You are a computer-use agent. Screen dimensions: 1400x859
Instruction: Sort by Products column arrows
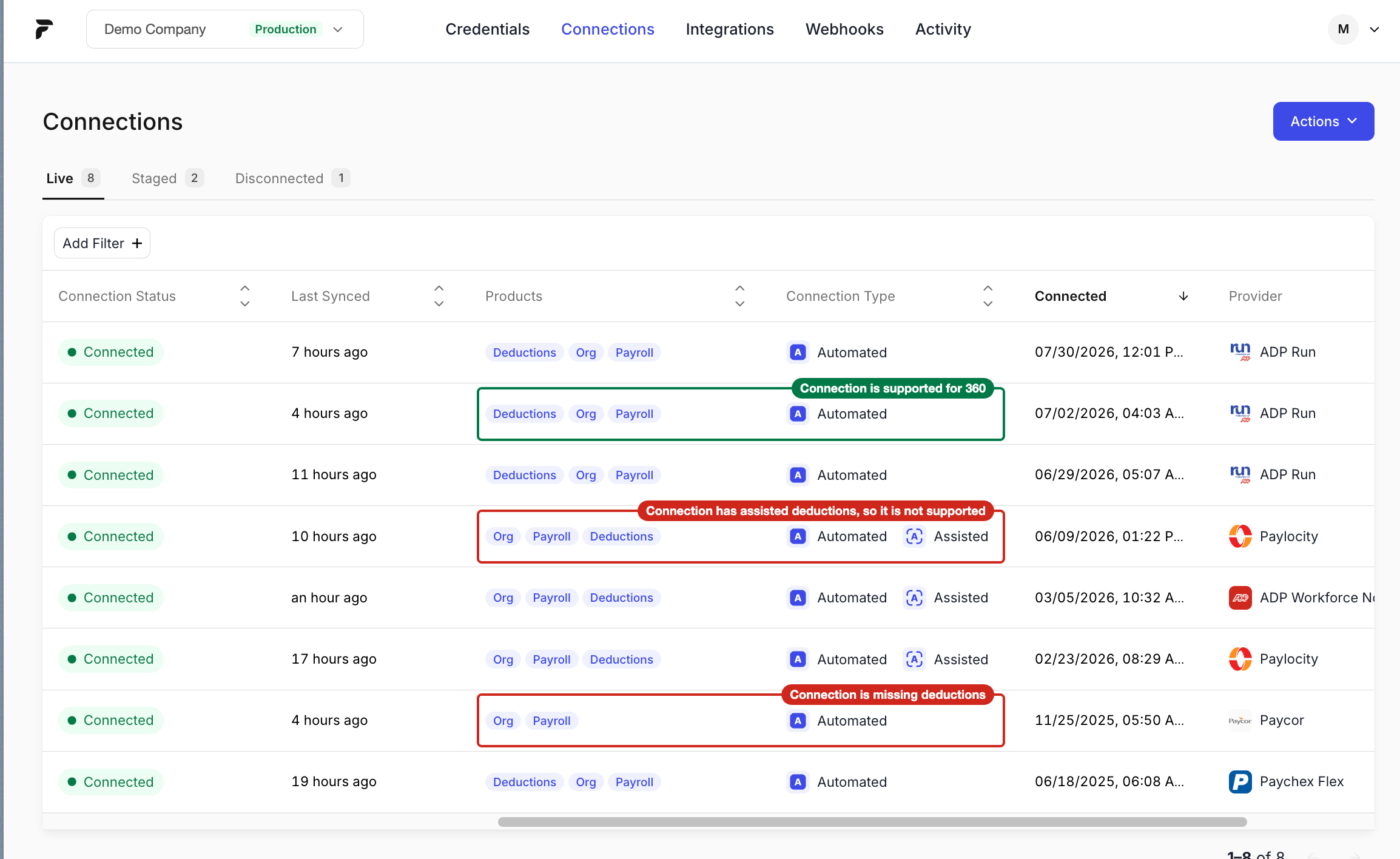tap(740, 296)
